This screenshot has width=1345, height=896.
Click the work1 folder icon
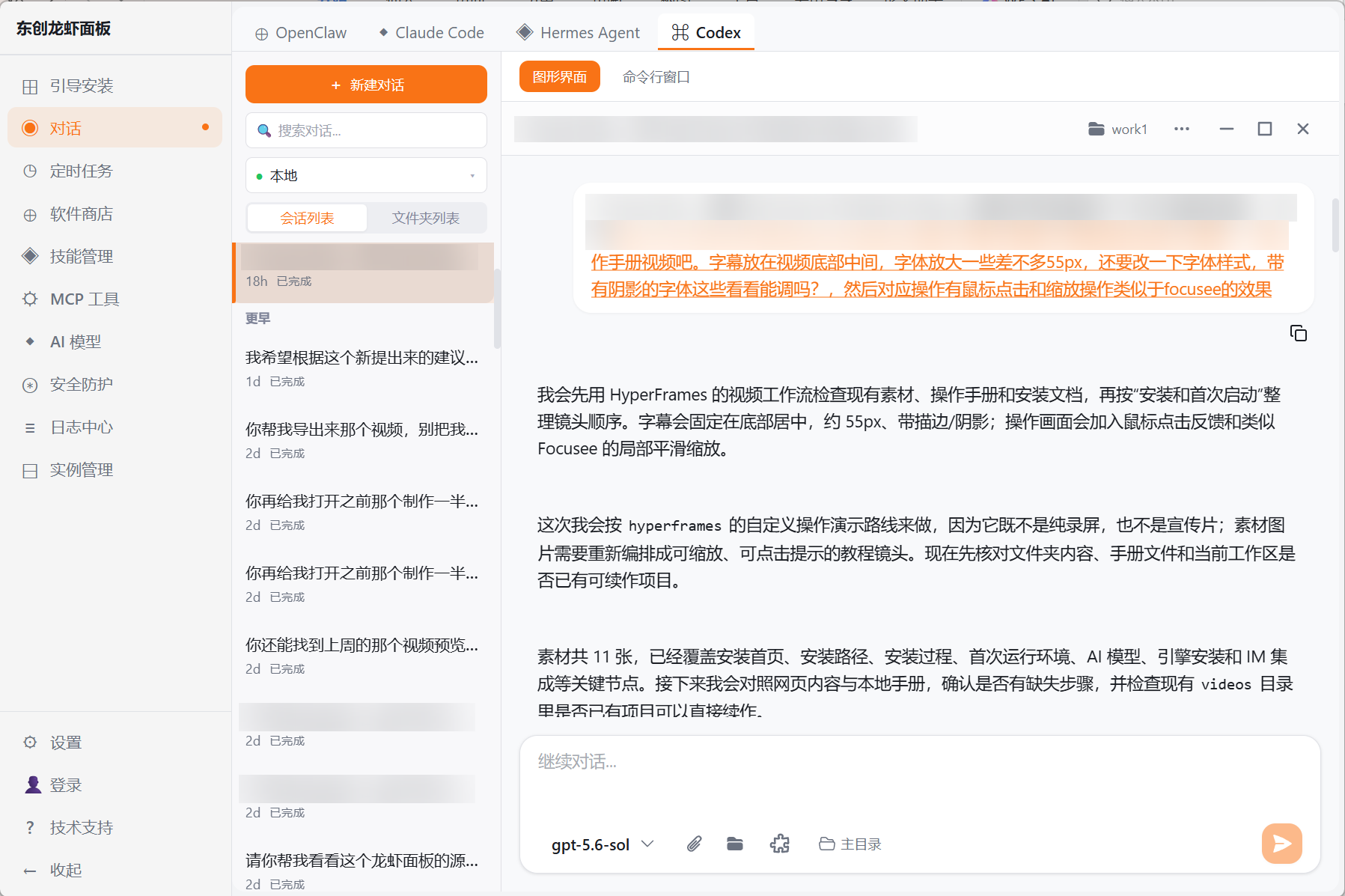[1097, 129]
